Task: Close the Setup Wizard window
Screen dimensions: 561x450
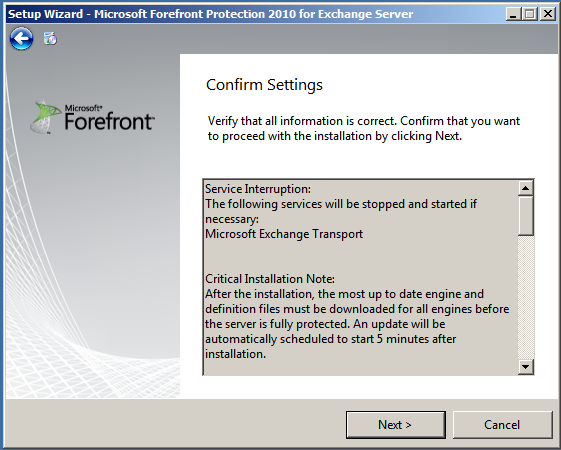Action: click(547, 14)
